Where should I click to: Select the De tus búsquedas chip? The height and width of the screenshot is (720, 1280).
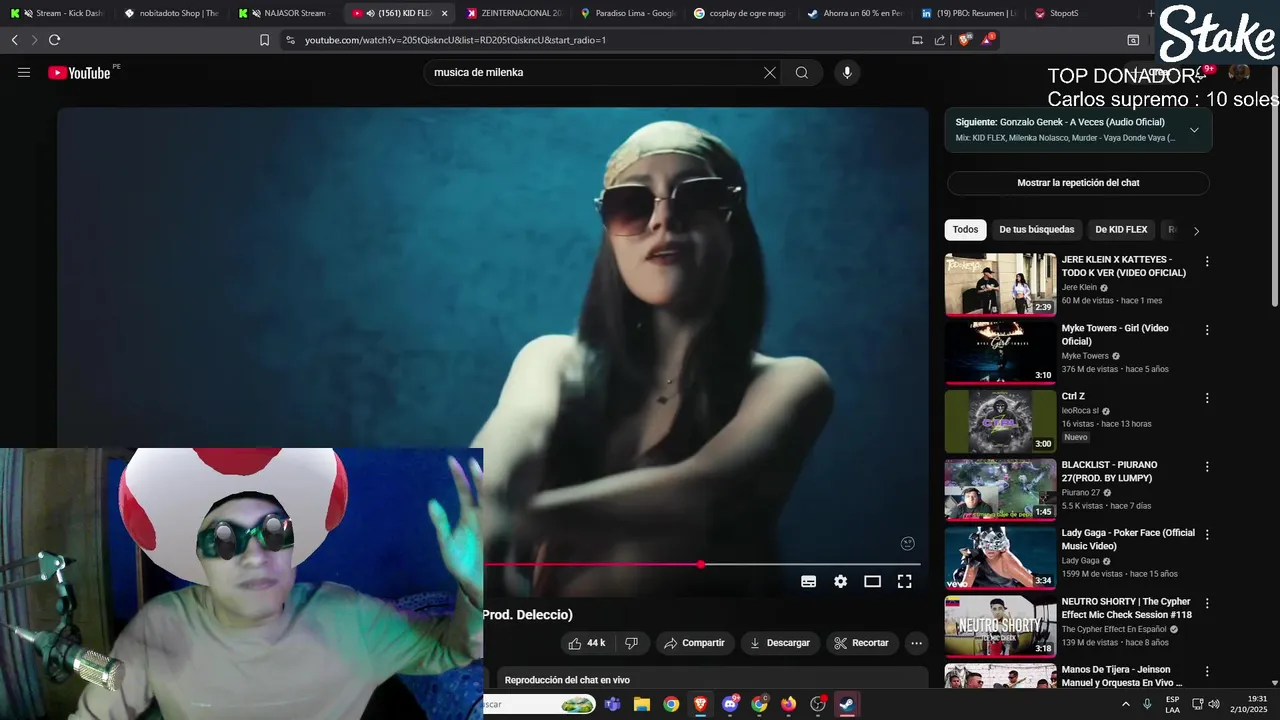tap(1037, 230)
